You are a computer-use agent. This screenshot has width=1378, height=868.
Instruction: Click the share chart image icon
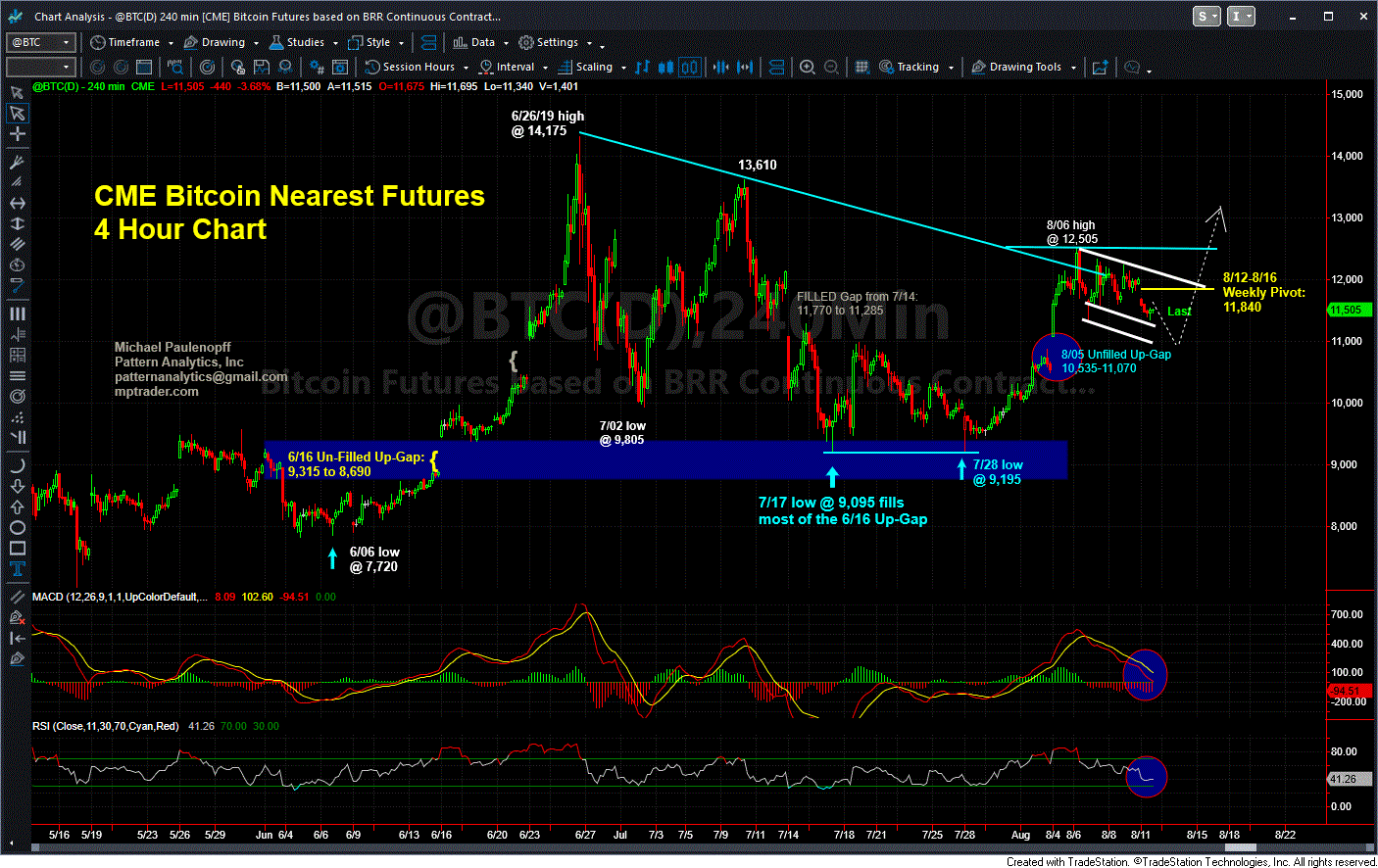coord(1100,67)
